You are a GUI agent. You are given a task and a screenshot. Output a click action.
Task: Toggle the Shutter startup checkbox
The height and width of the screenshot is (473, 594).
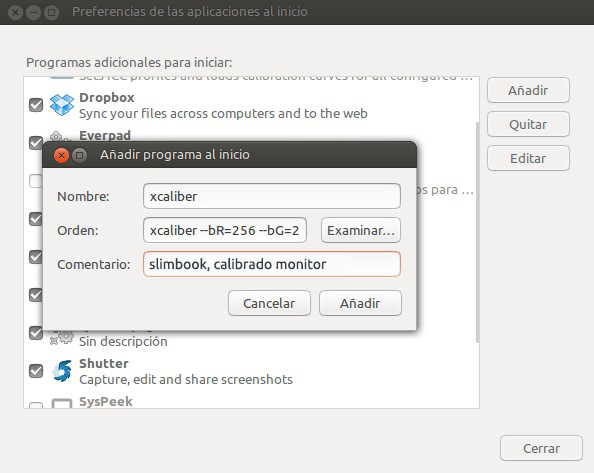point(36,371)
